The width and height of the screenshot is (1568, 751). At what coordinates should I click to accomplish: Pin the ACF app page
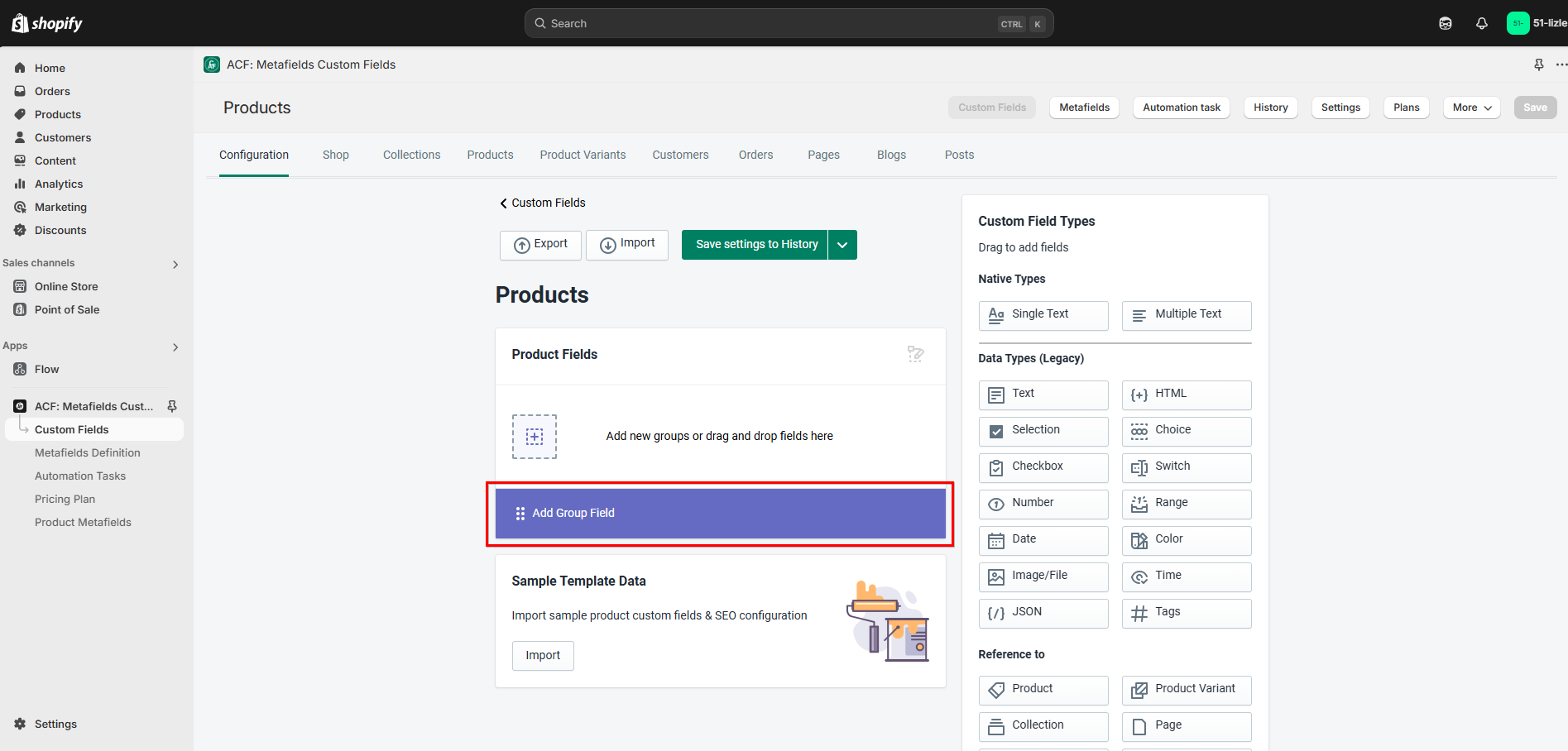point(1539,65)
